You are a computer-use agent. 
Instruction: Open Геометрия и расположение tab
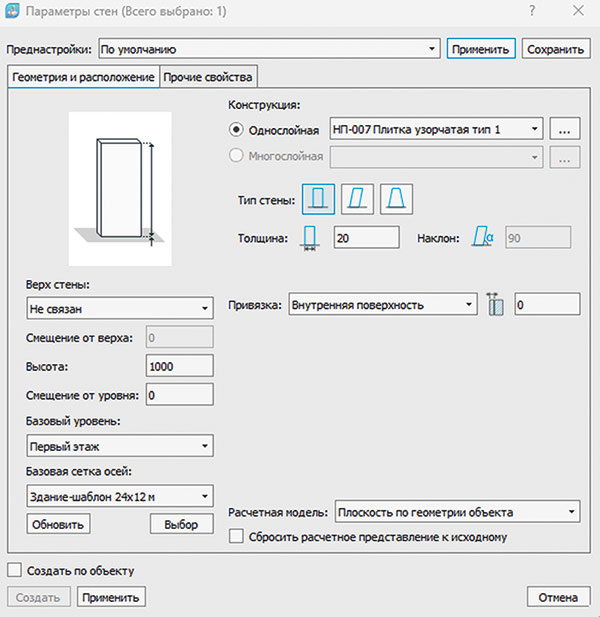[82, 77]
